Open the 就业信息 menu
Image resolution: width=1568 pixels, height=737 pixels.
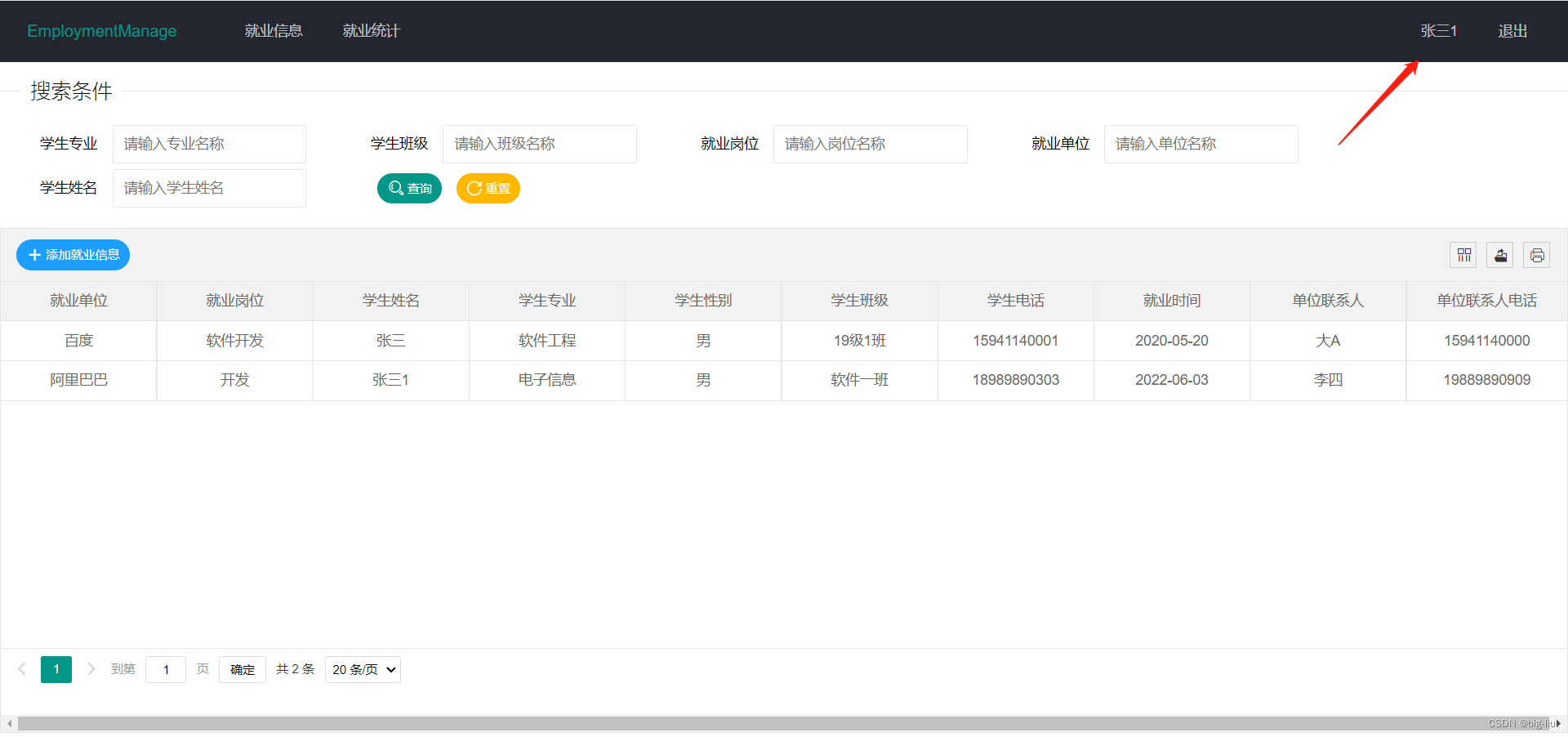click(x=274, y=31)
